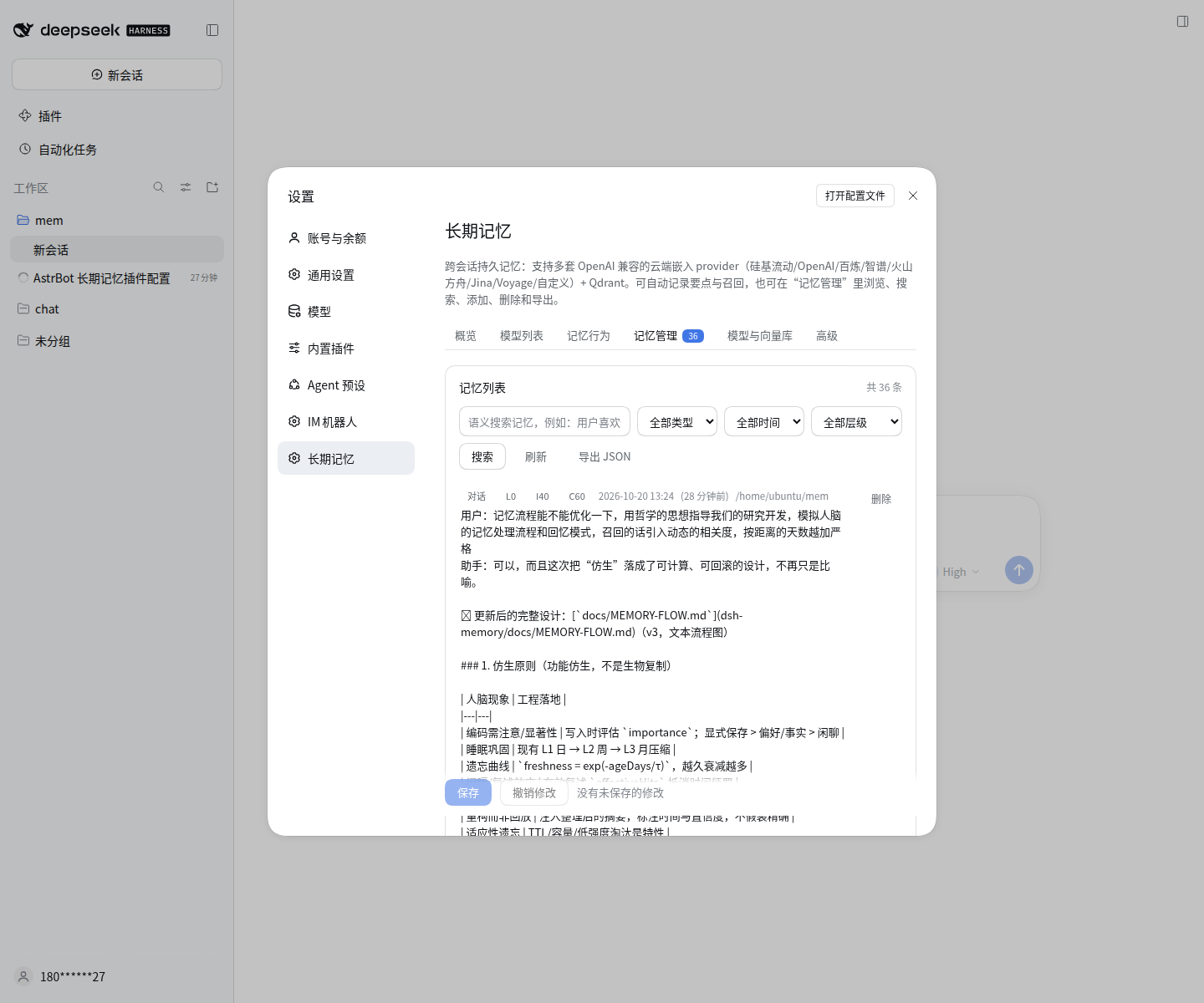
Task: Open the 全部类型 dropdown
Action: click(x=677, y=422)
